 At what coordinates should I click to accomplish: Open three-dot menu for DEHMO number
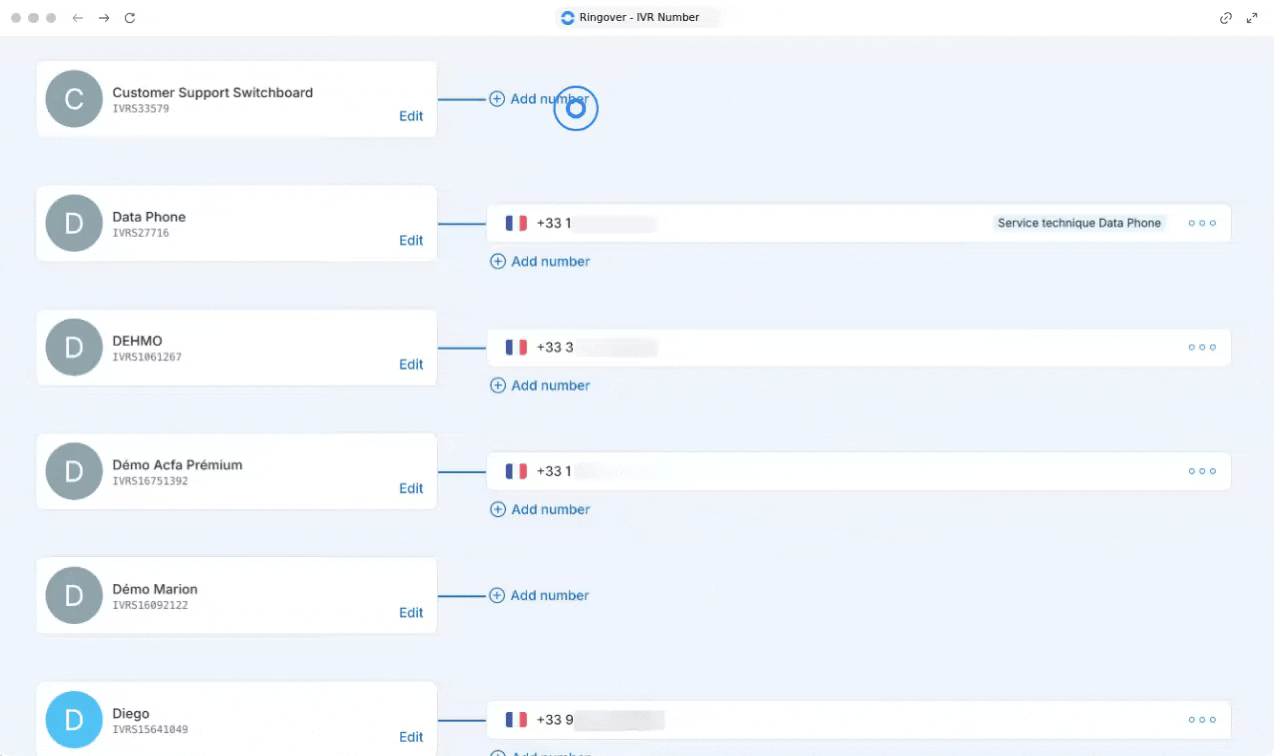pyautogui.click(x=1202, y=347)
